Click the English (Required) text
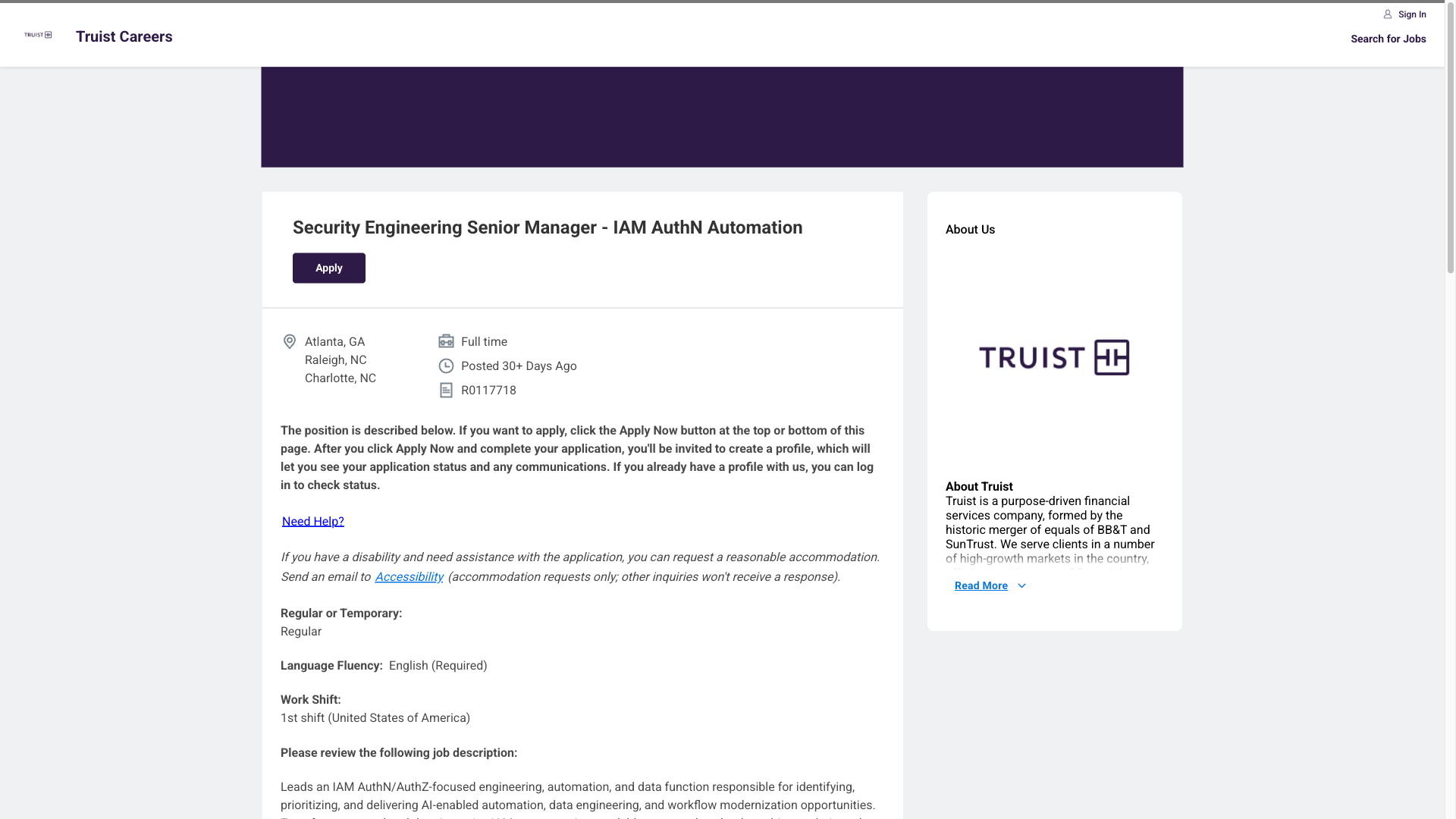Viewport: 1456px width, 819px height. coord(438,666)
